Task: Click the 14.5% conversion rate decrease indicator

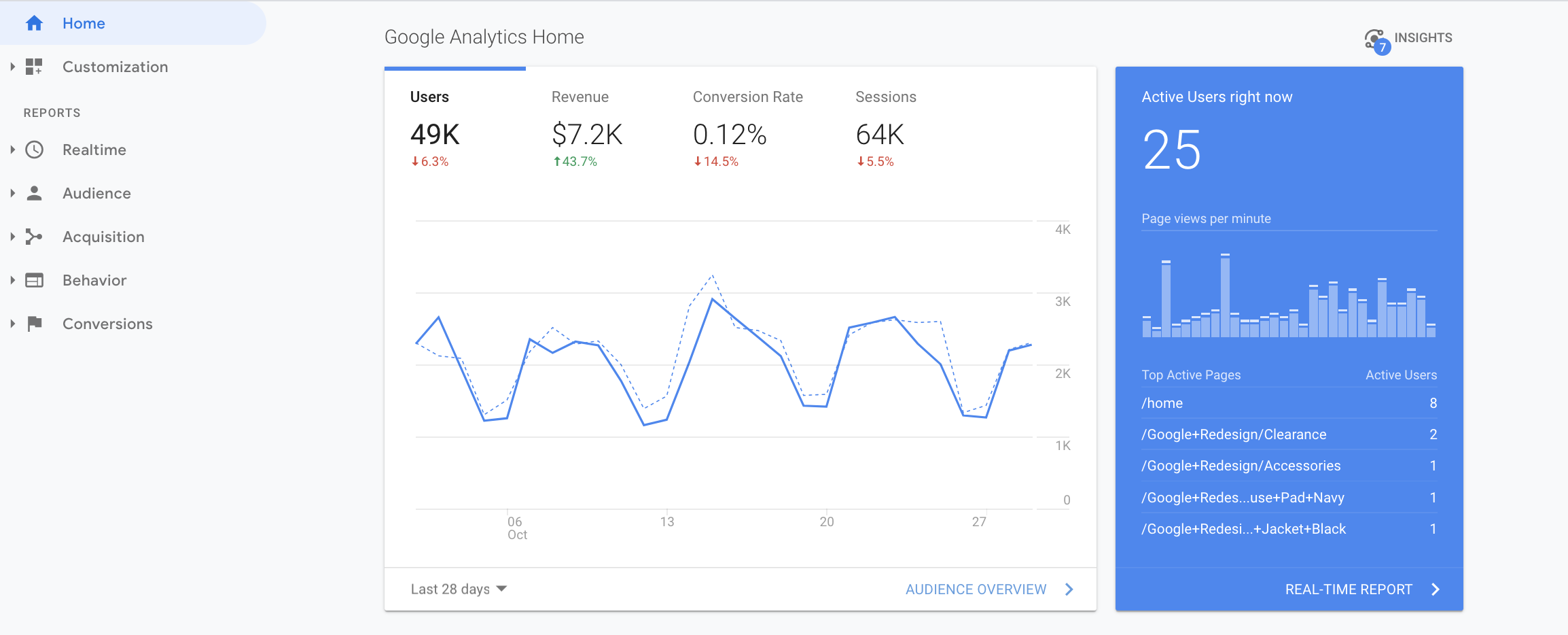Action: tap(716, 162)
